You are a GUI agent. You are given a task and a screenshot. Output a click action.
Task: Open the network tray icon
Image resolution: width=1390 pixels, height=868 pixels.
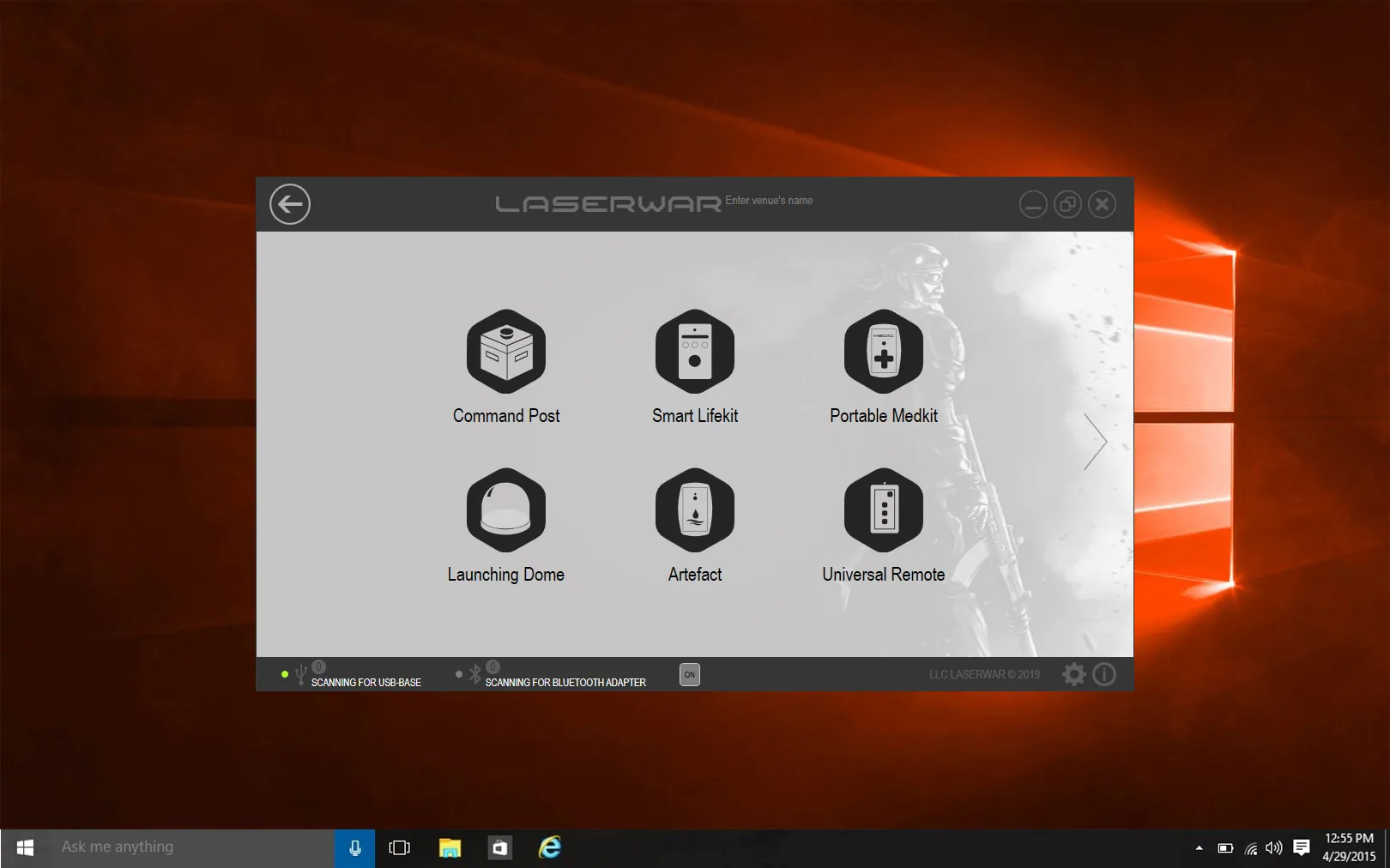click(1251, 848)
